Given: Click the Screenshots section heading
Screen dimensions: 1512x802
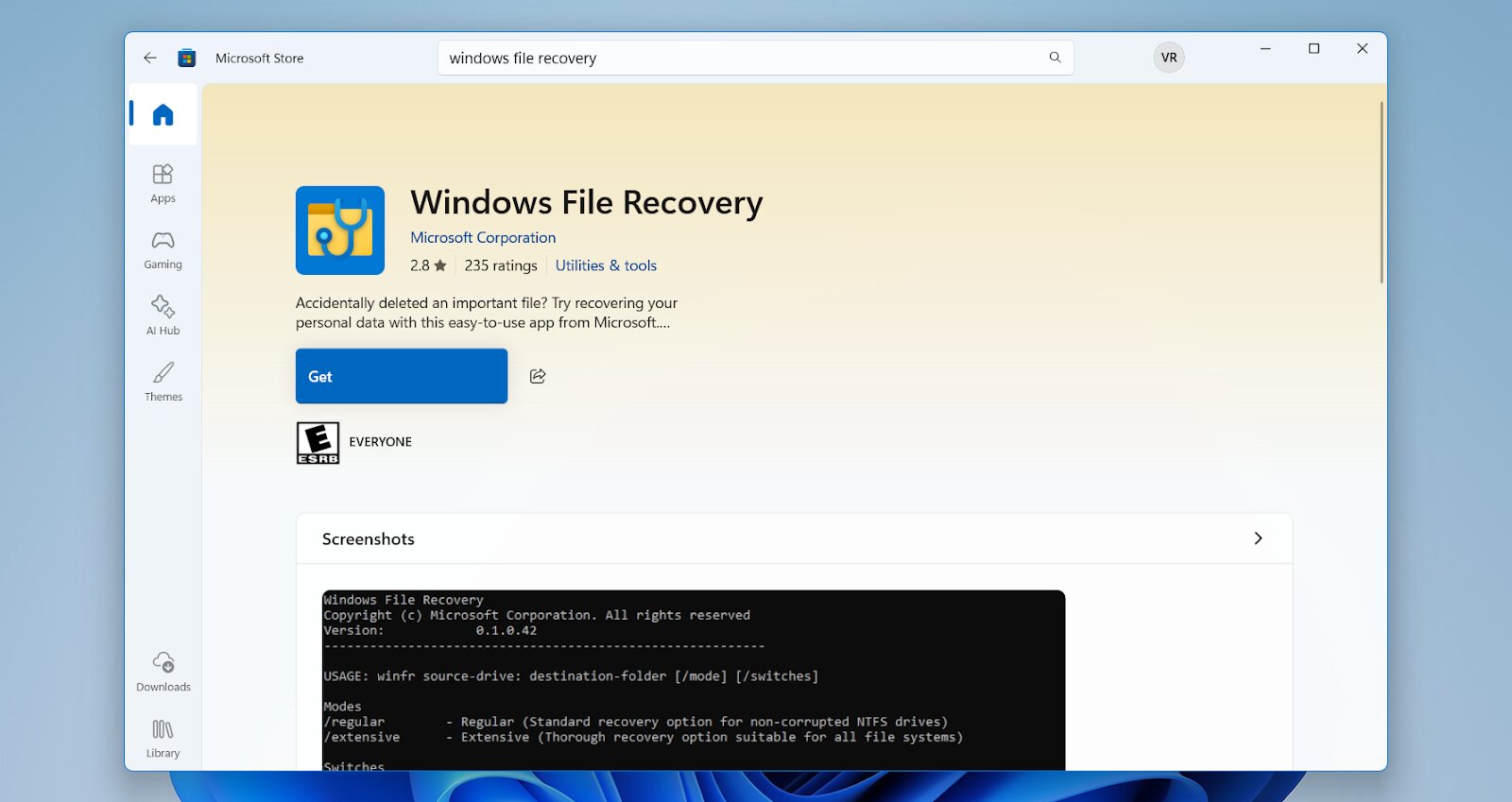Looking at the screenshot, I should click(369, 539).
